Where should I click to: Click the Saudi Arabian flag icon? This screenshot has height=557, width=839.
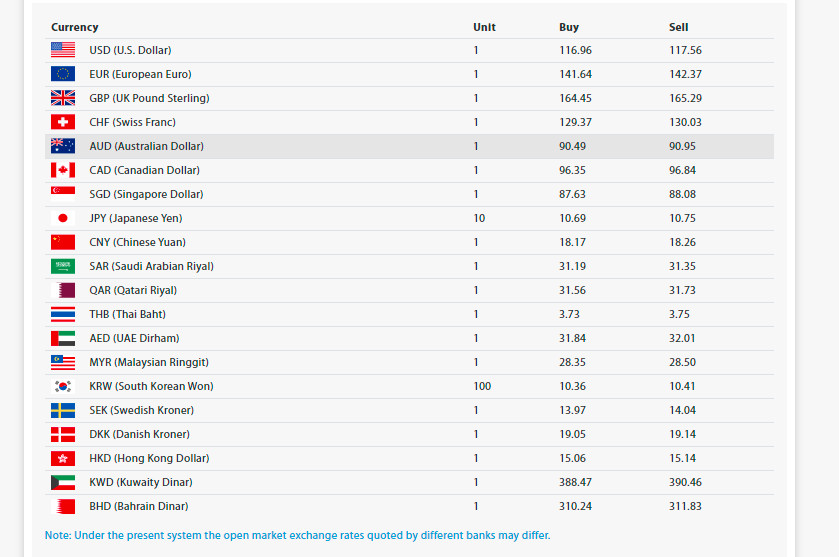click(x=63, y=266)
